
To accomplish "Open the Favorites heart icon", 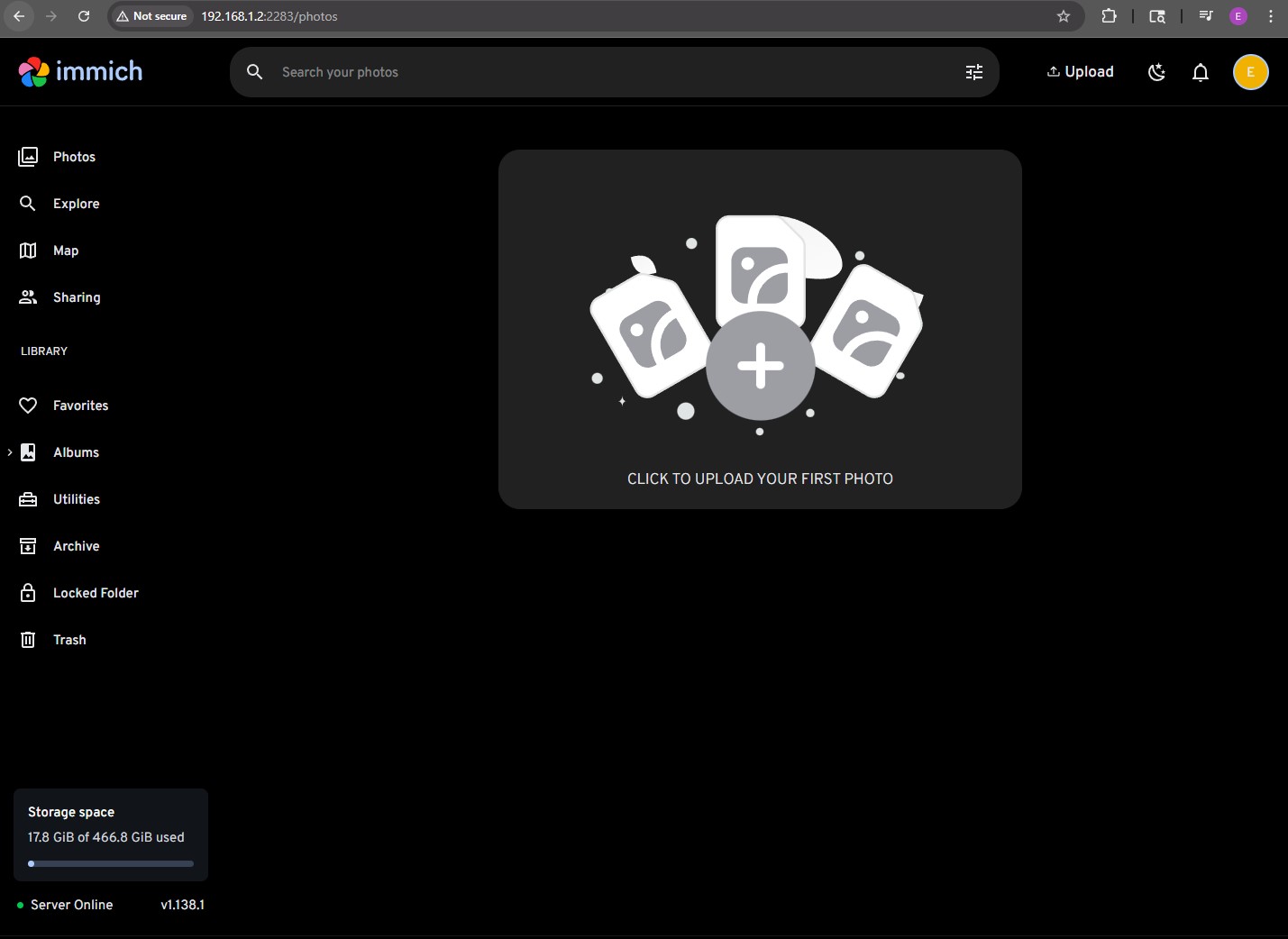I will [28, 406].
